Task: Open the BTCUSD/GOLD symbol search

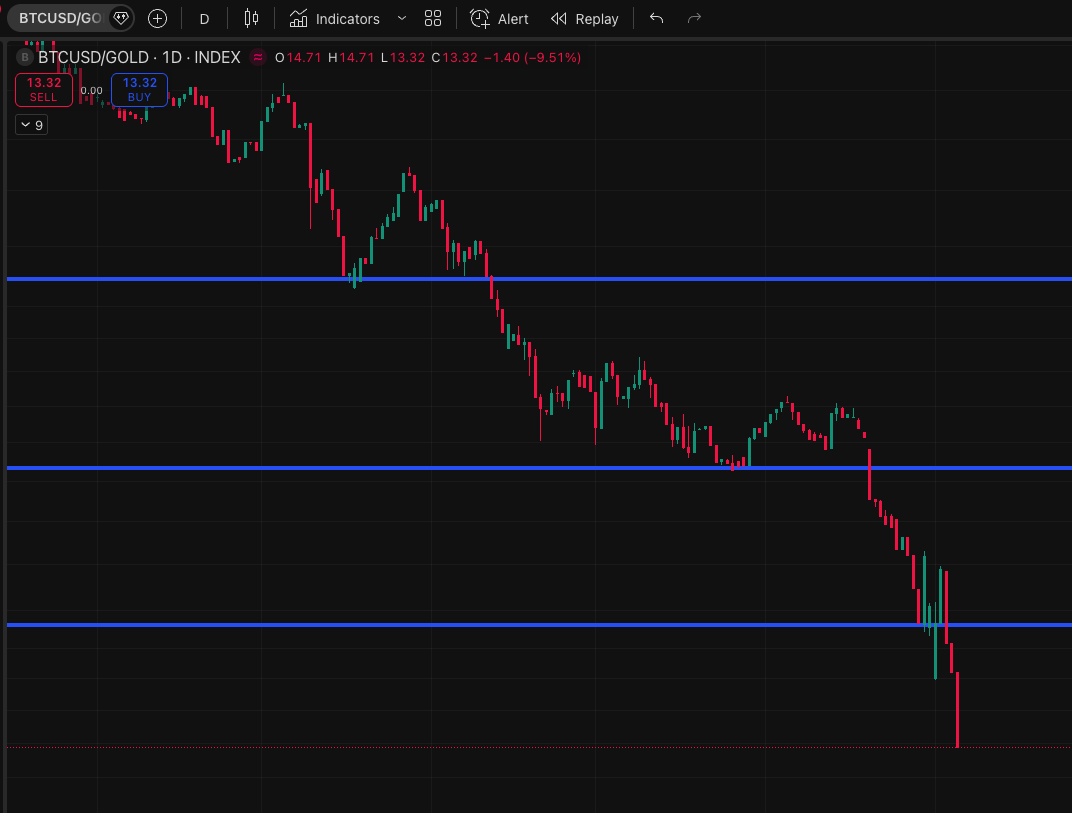Action: click(x=59, y=18)
